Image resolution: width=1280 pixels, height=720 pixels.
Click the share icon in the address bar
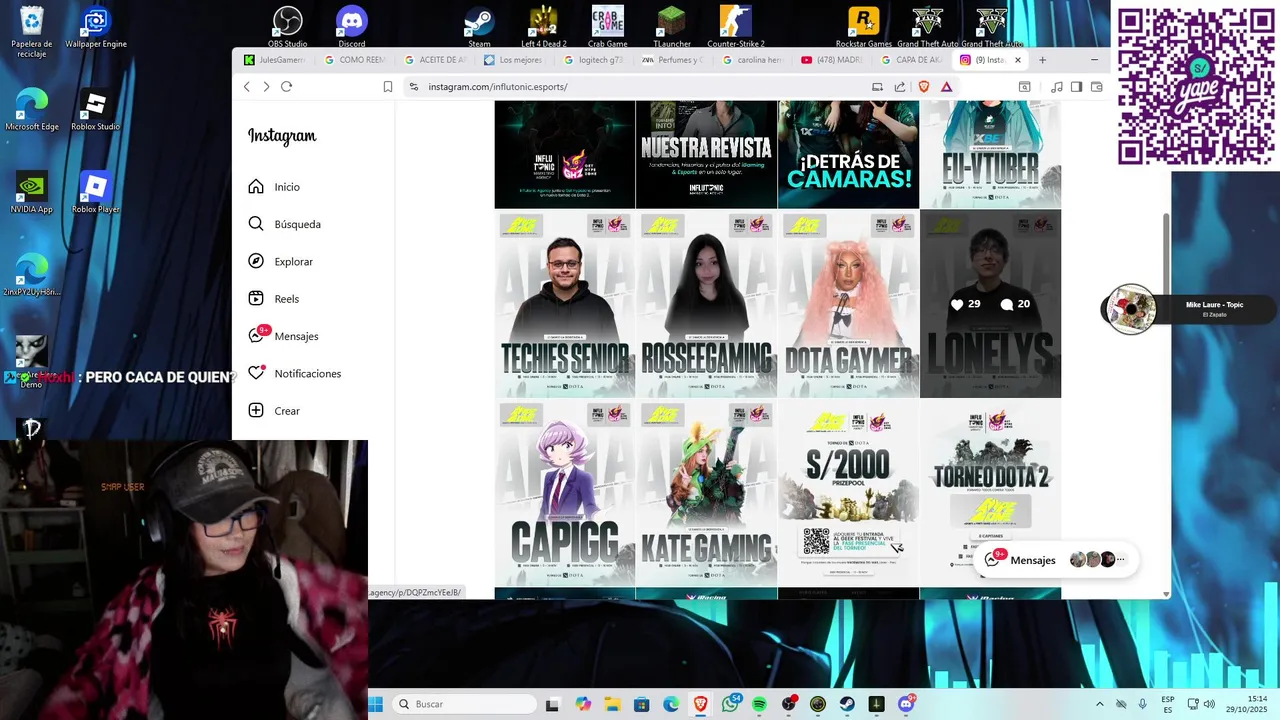900,87
